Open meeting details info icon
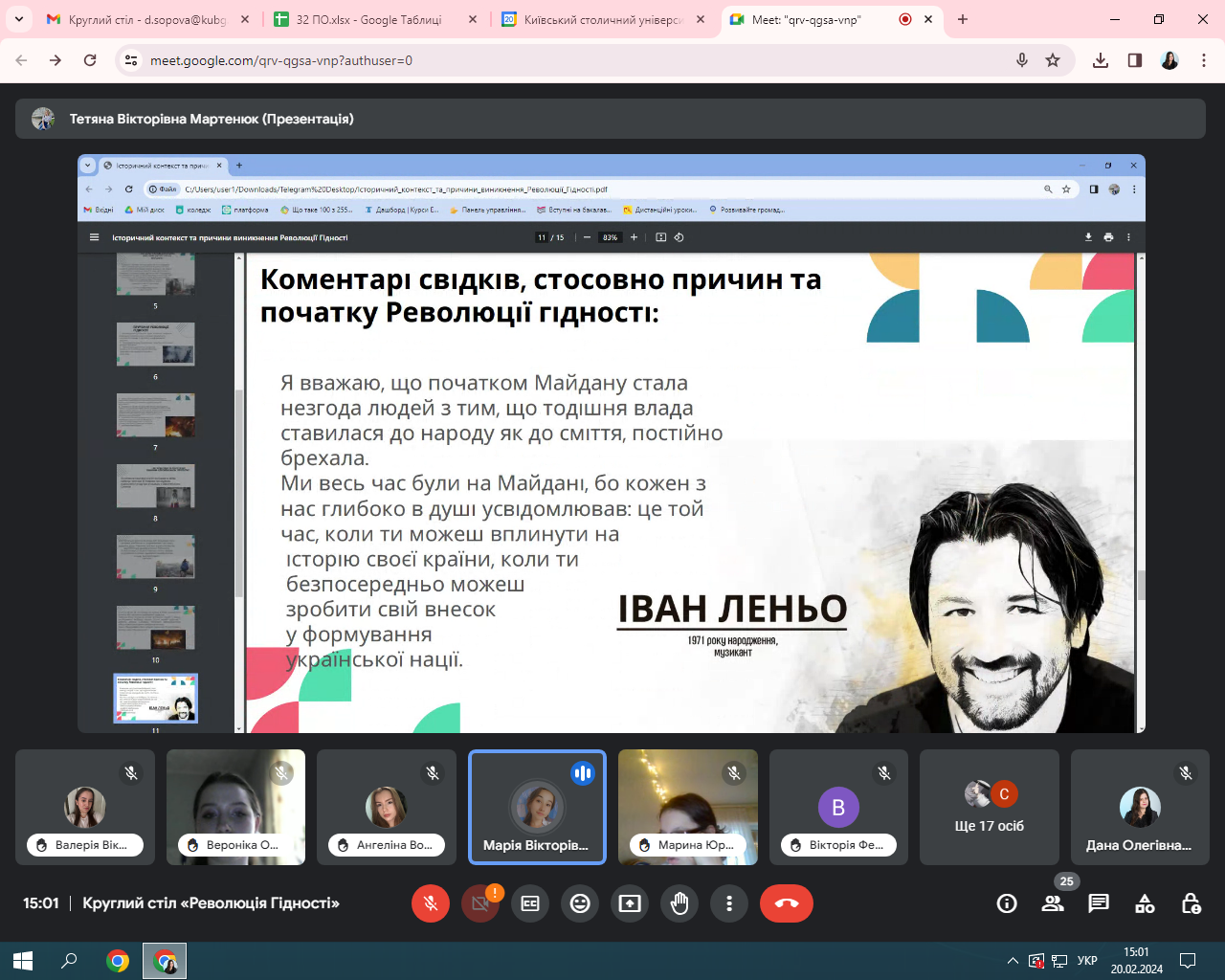The width and height of the screenshot is (1225, 980). click(1007, 903)
